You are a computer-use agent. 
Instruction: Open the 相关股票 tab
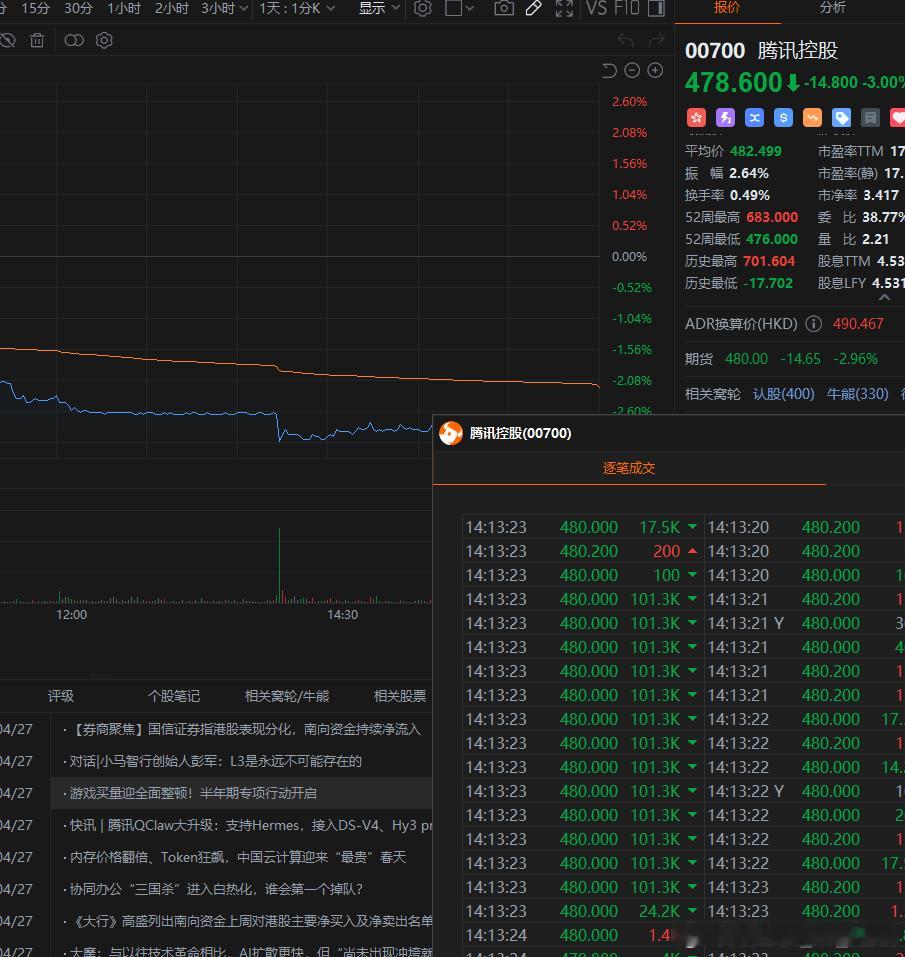tap(400, 696)
